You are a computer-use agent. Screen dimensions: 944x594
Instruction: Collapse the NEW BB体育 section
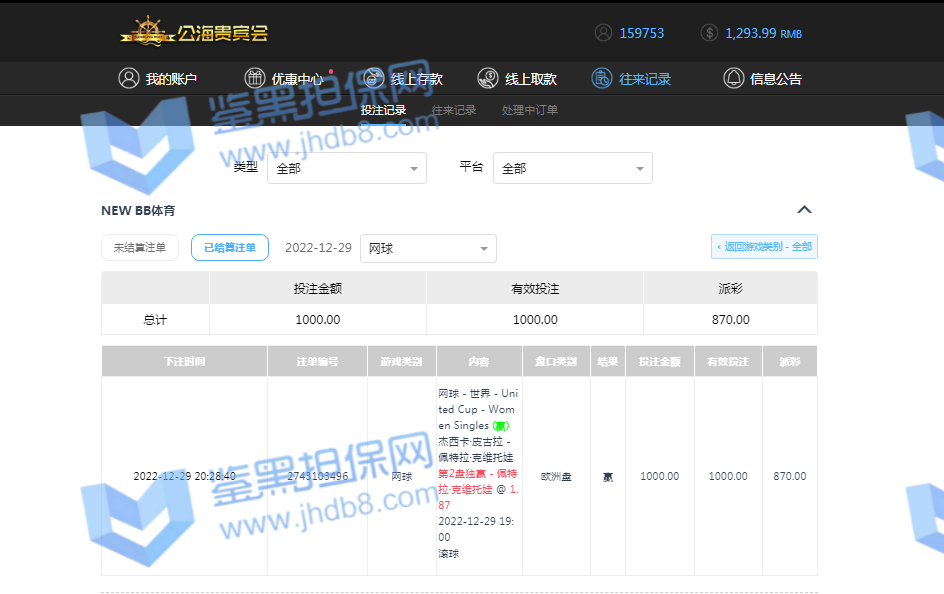(804, 210)
